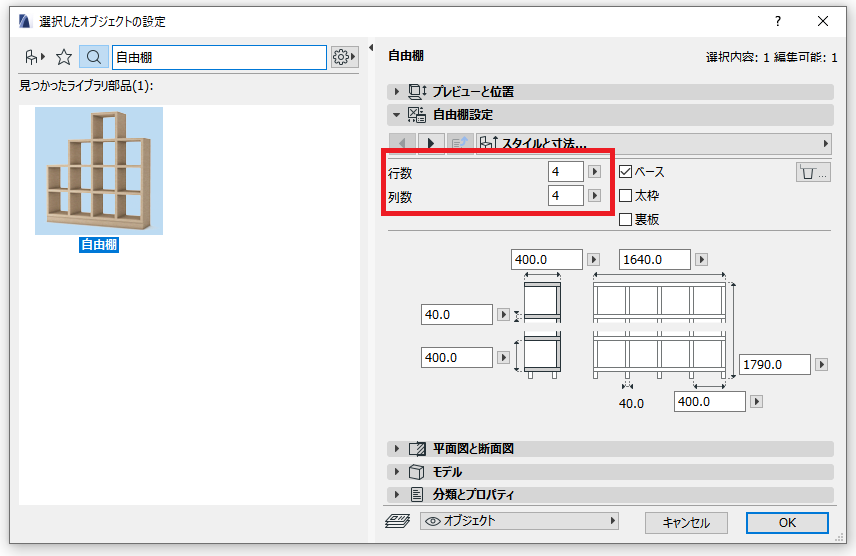The height and width of the screenshot is (556, 856).
Task: Click the help question mark
Action: 777,21
